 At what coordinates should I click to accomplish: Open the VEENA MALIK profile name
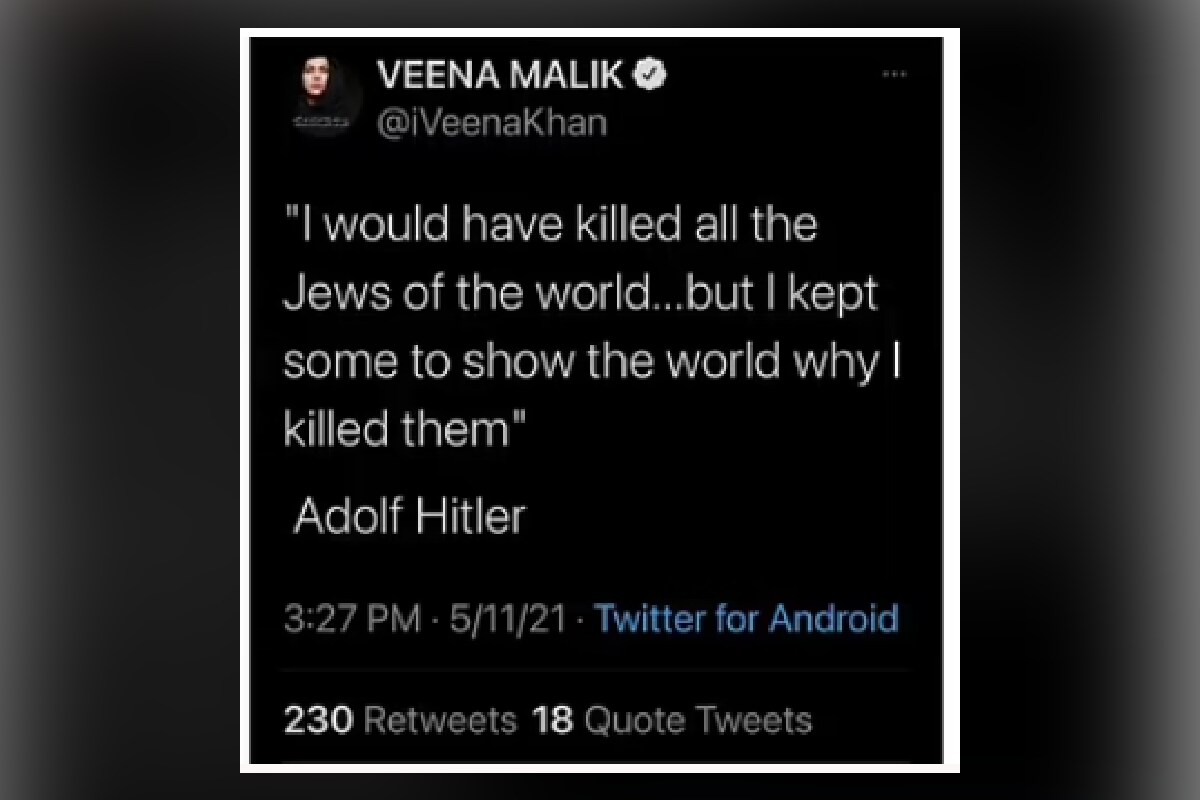pos(502,76)
